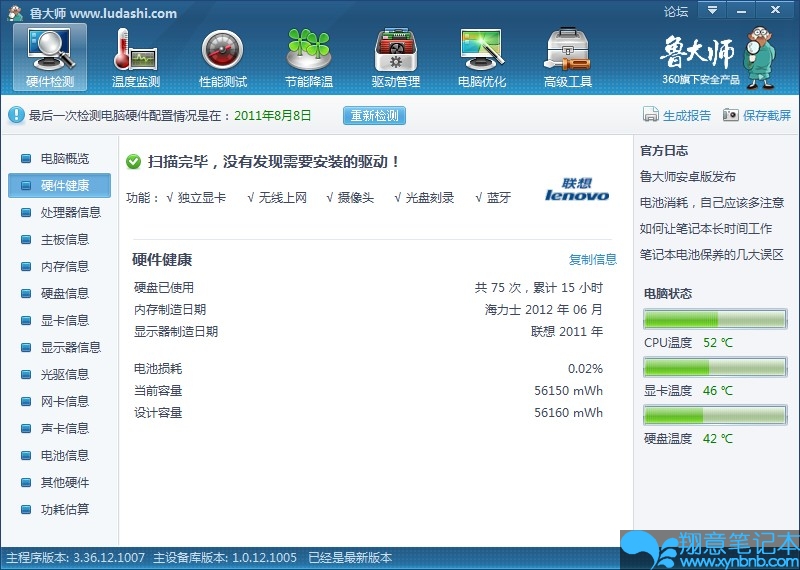The height and width of the screenshot is (570, 800).
Task: Click the title bar app icon
Action: pyautogui.click(x=15, y=13)
